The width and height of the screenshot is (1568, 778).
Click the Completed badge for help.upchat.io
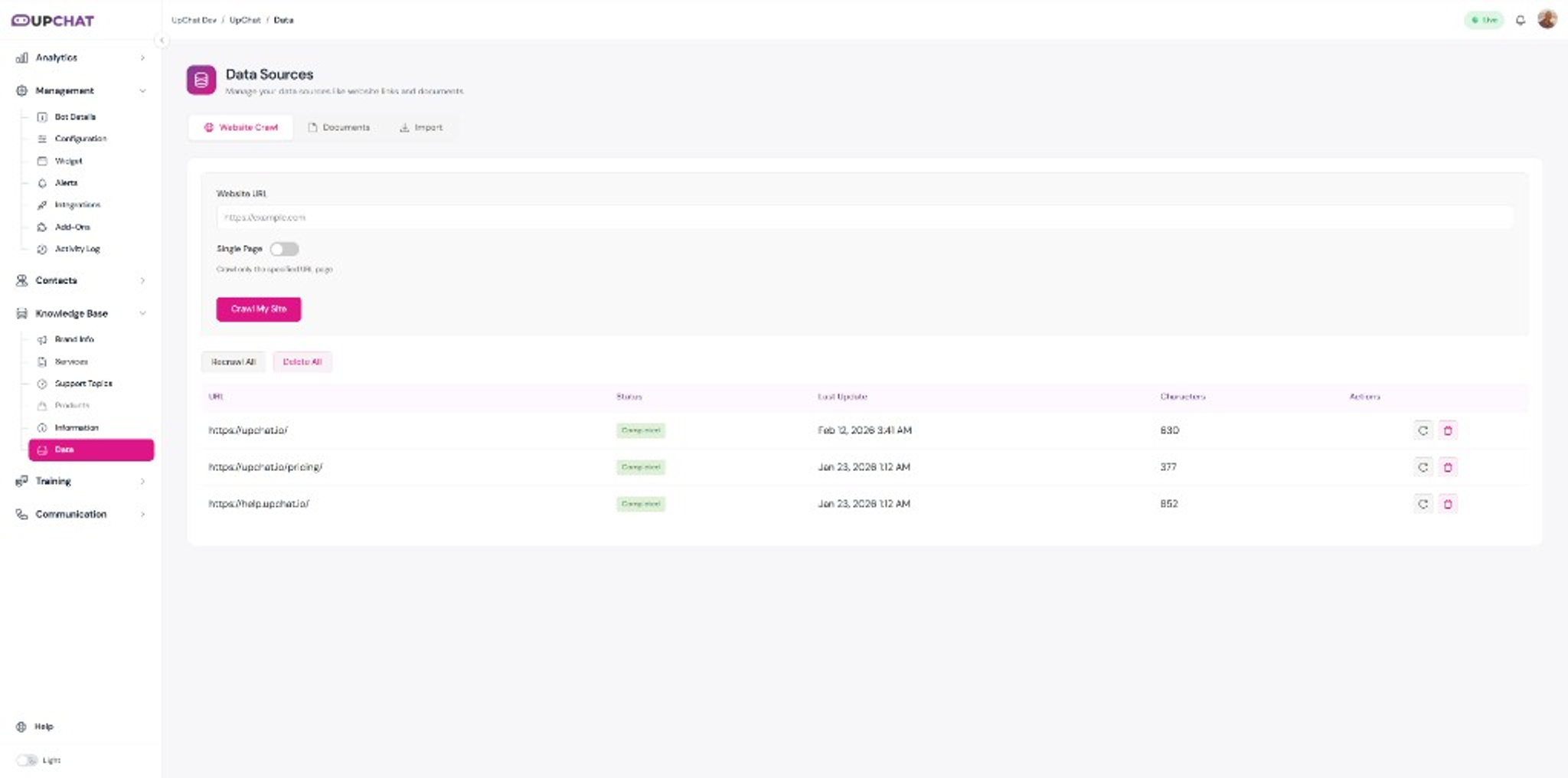641,504
